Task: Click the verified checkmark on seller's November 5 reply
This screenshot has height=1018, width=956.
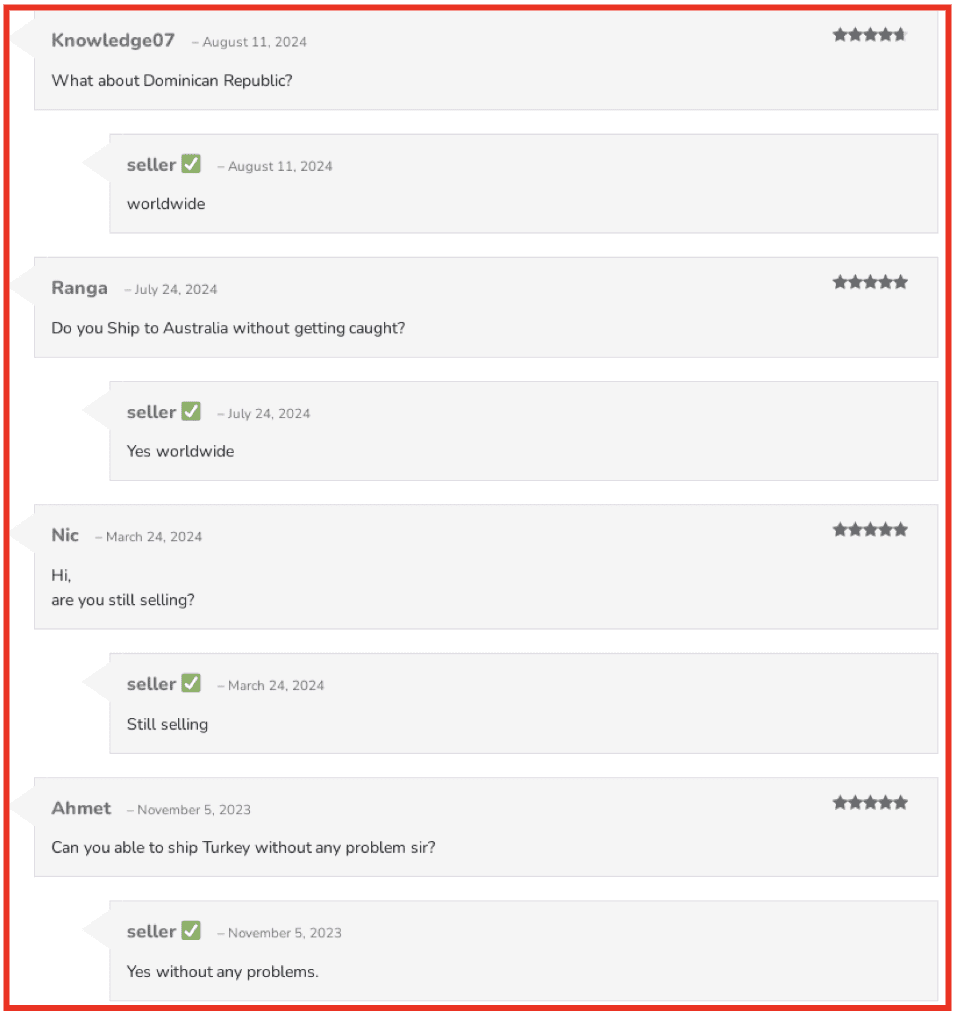Action: 191,930
